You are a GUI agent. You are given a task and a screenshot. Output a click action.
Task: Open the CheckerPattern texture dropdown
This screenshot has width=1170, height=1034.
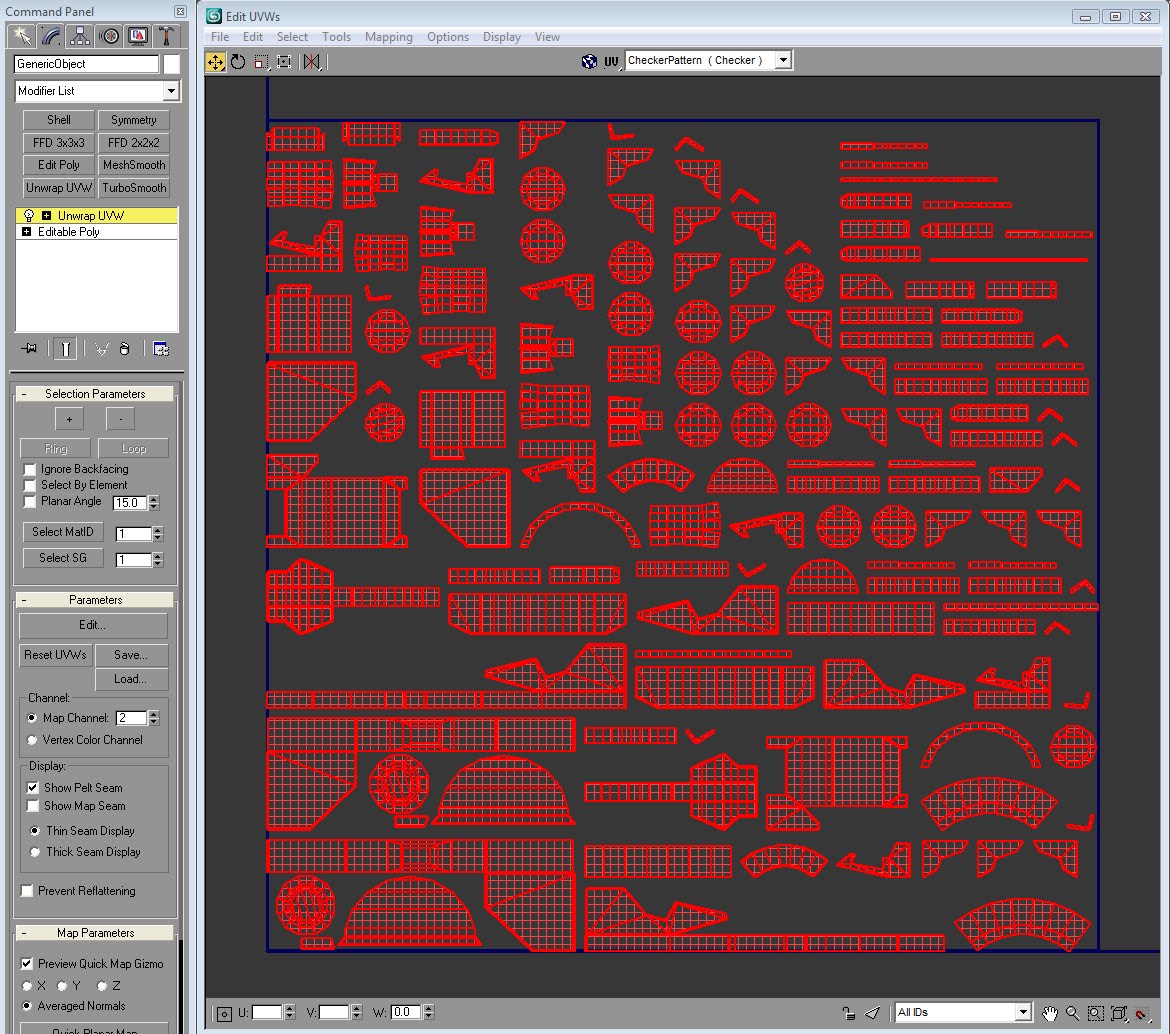coord(783,59)
